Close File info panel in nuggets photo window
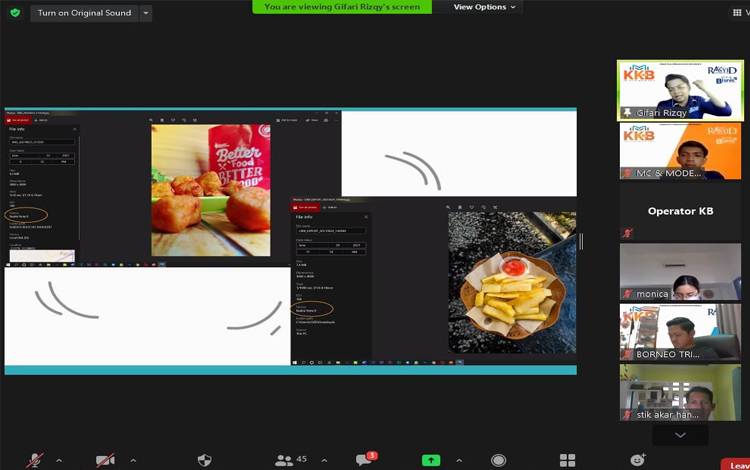The image size is (750, 470). [75, 129]
